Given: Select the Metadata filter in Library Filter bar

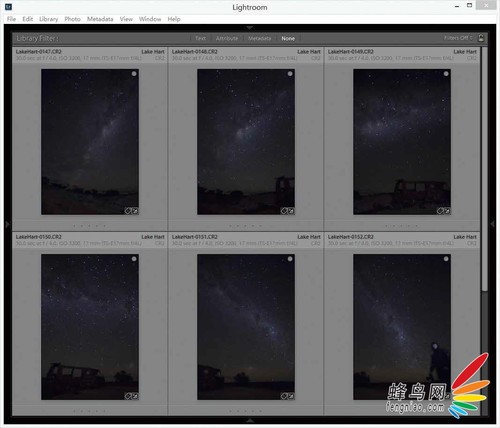Looking at the screenshot, I should 259,38.
